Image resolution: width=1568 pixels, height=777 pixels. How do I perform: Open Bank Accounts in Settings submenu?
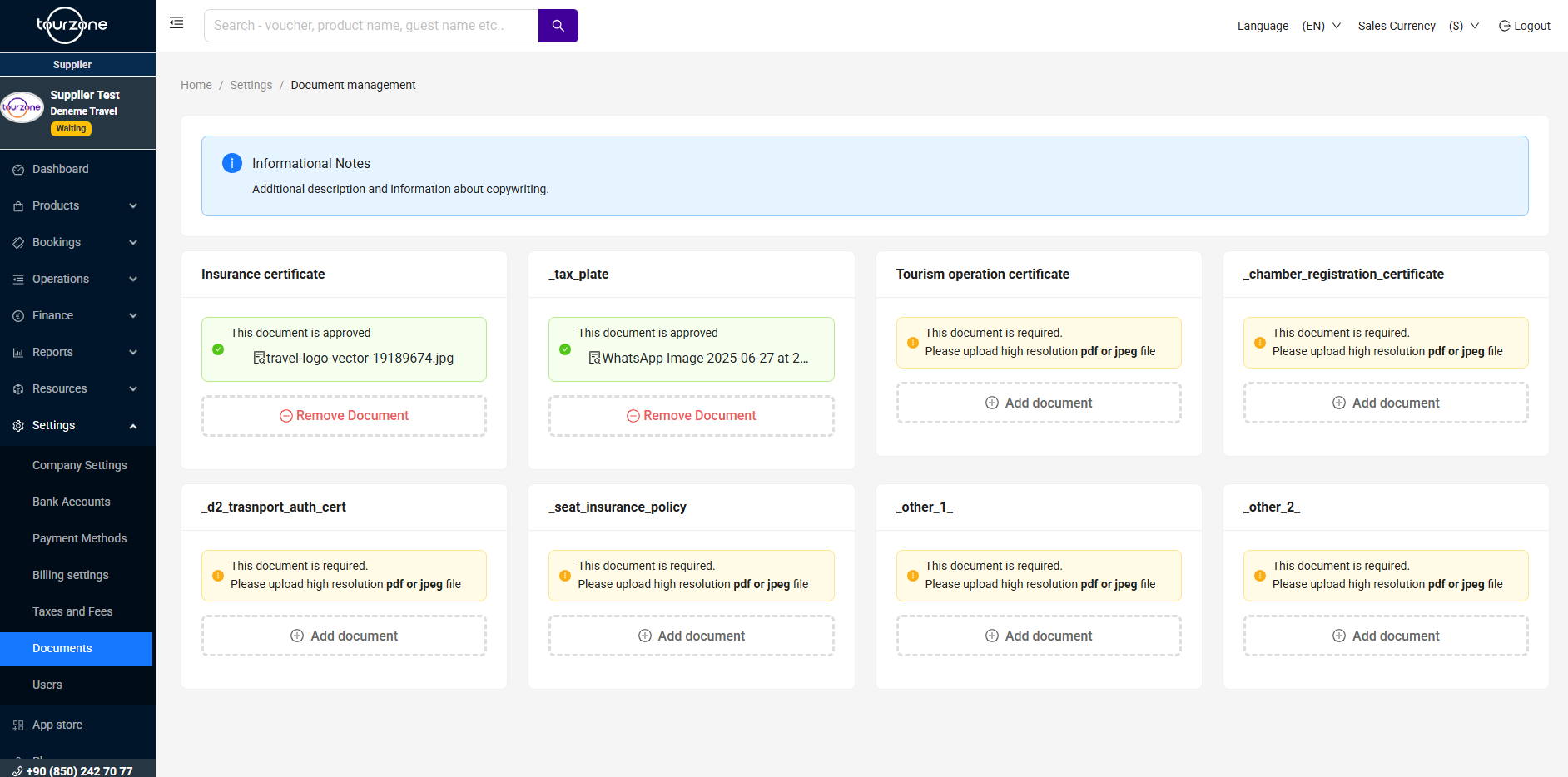(72, 502)
